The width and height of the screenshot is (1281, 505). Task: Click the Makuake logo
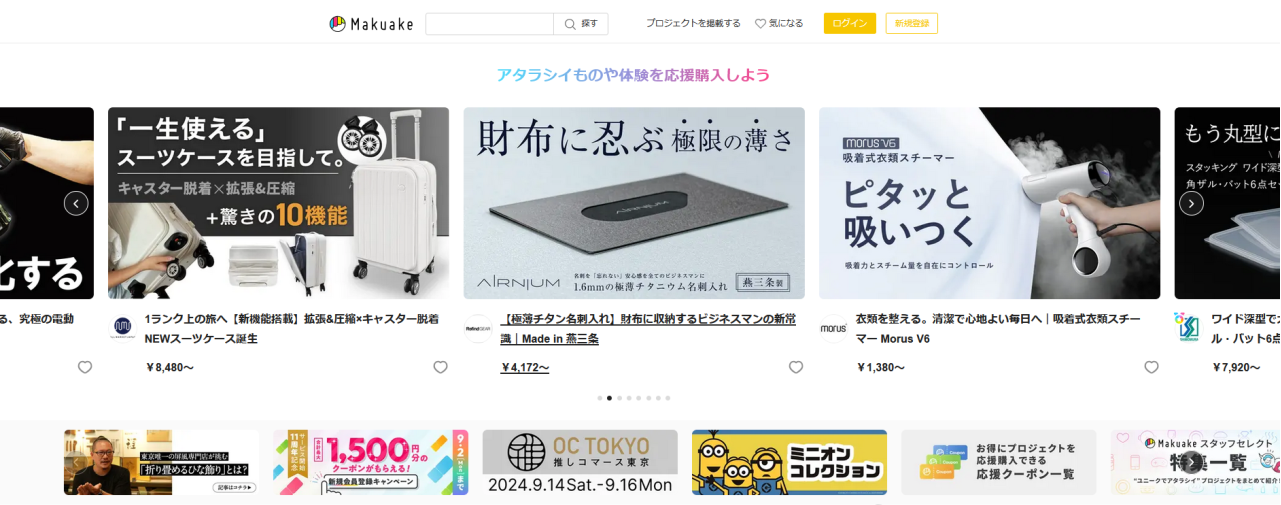tap(371, 24)
